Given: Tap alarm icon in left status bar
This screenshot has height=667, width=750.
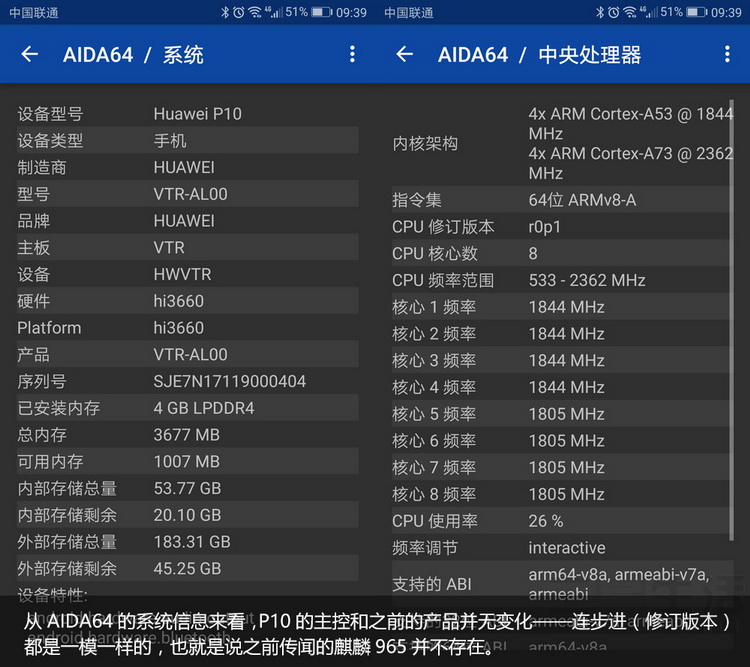Looking at the screenshot, I should tap(238, 12).
